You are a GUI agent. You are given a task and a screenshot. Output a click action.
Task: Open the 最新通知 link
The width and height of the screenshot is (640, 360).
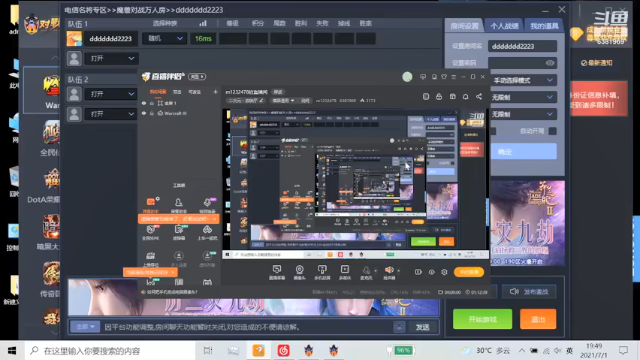pos(597,63)
